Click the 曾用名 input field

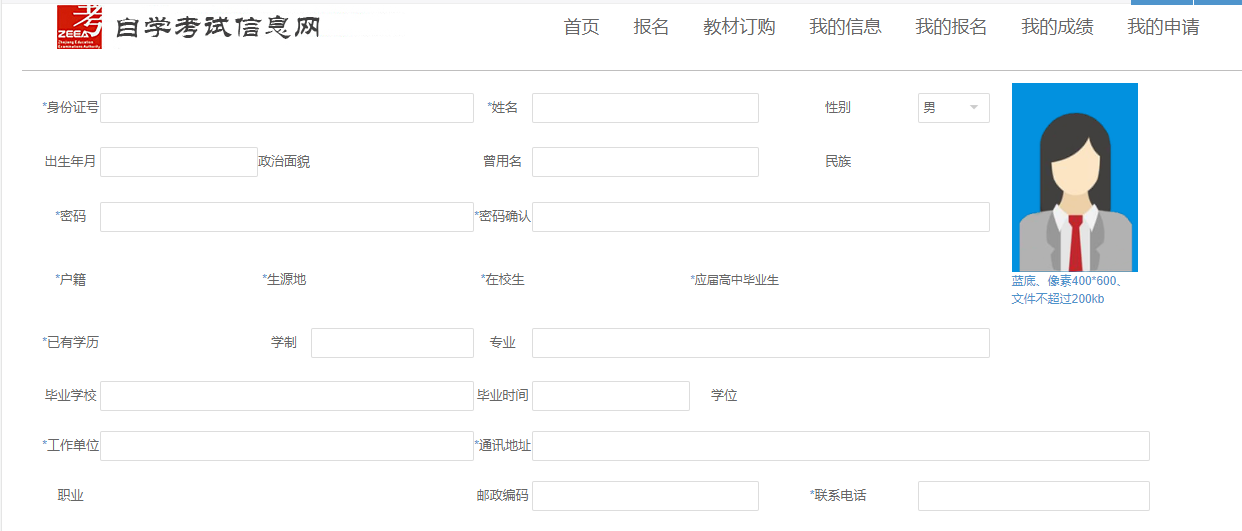click(x=645, y=162)
